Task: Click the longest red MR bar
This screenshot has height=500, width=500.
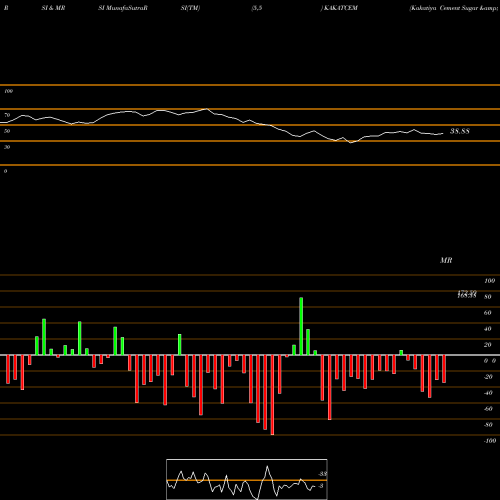Action: click(272, 395)
